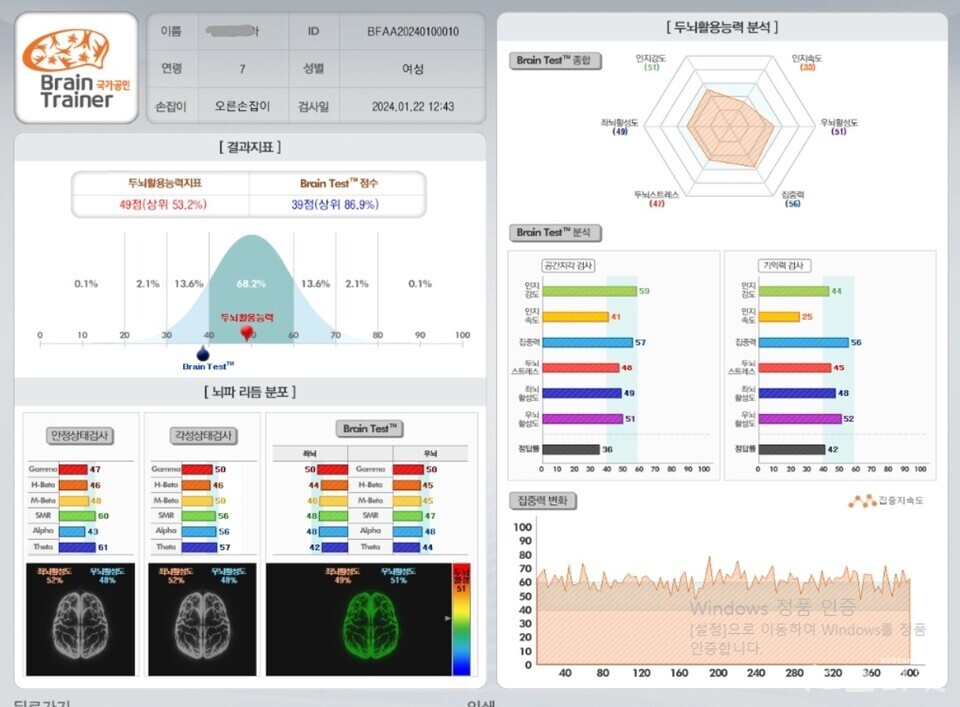Open Brain Test in the 뇌파 리듬 분포 panel
Viewport: 960px width, 707px height.
[x=369, y=428]
